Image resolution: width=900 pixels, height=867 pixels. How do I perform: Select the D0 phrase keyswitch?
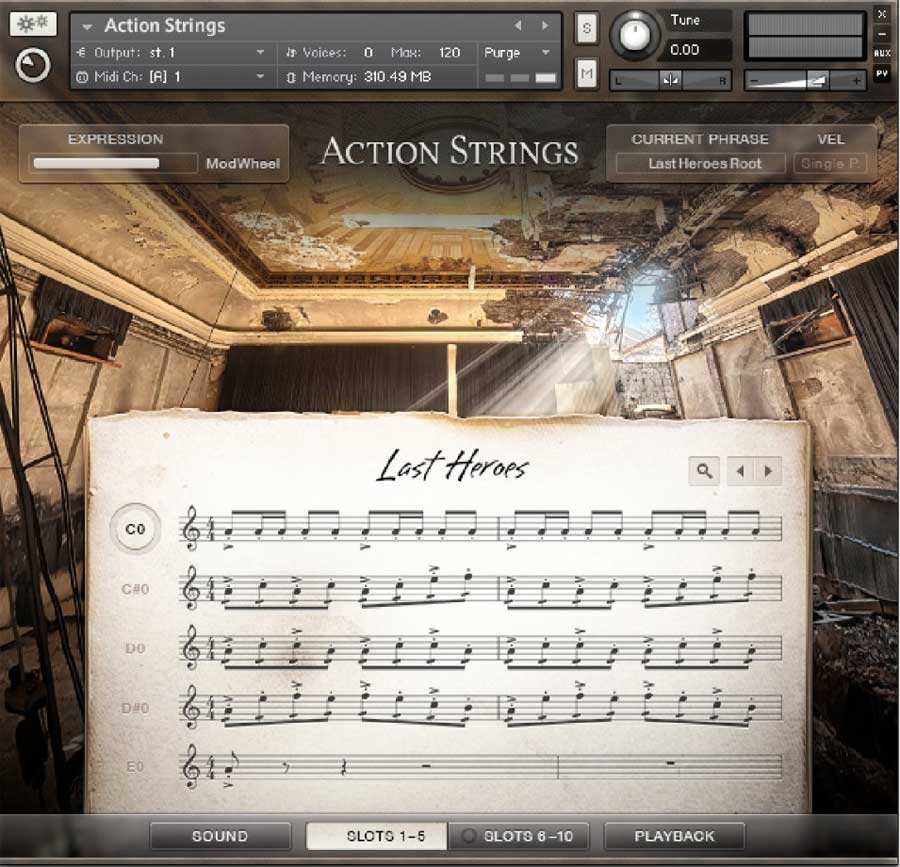pos(135,648)
